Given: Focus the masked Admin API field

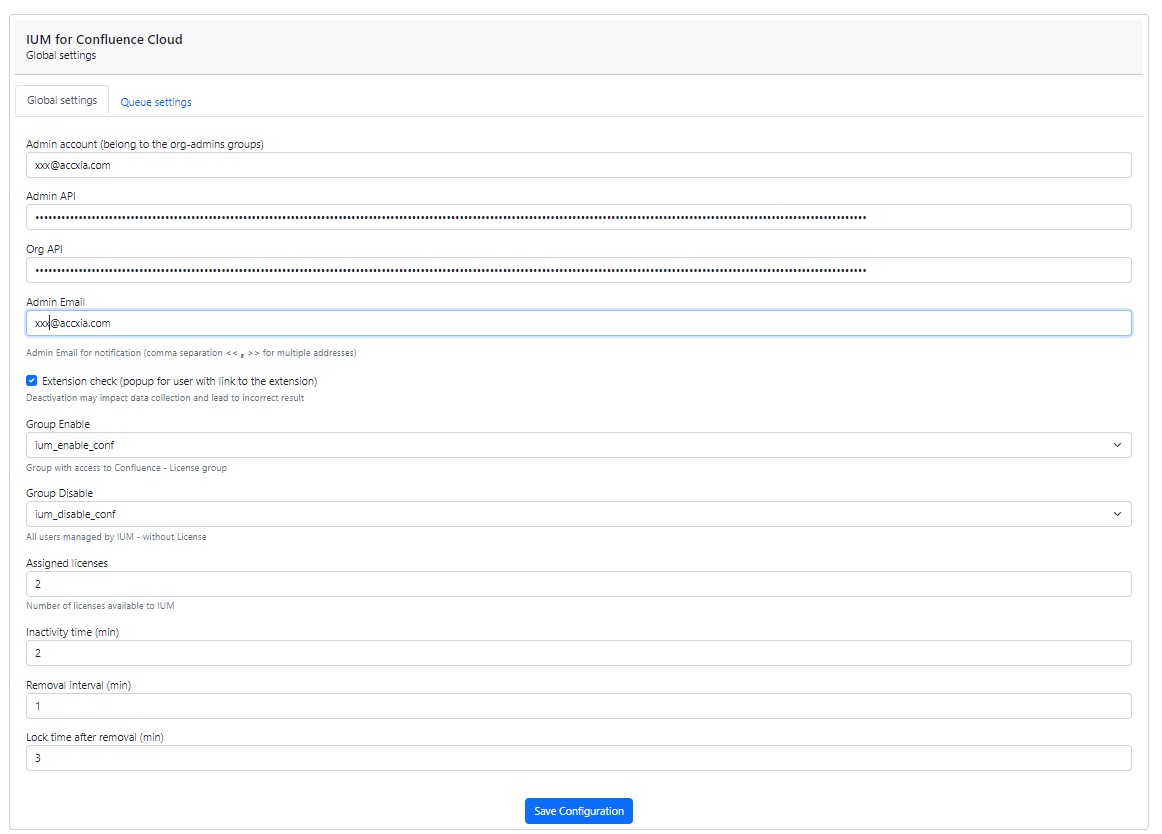Looking at the screenshot, I should click(578, 217).
